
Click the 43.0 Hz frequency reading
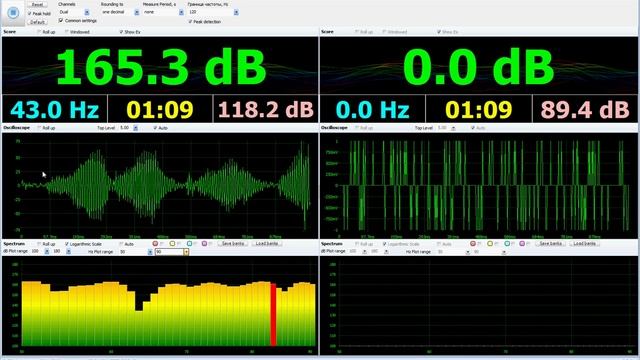coord(55,109)
